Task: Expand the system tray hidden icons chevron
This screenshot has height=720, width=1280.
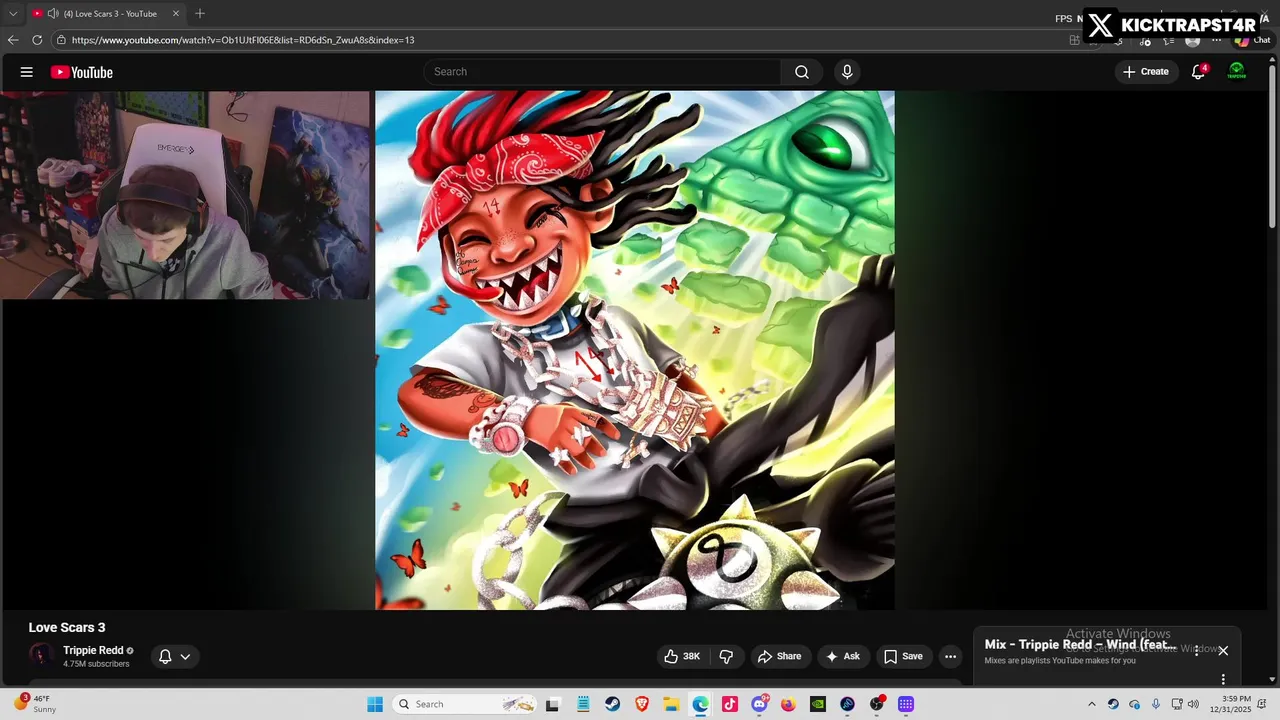Action: 1091,704
